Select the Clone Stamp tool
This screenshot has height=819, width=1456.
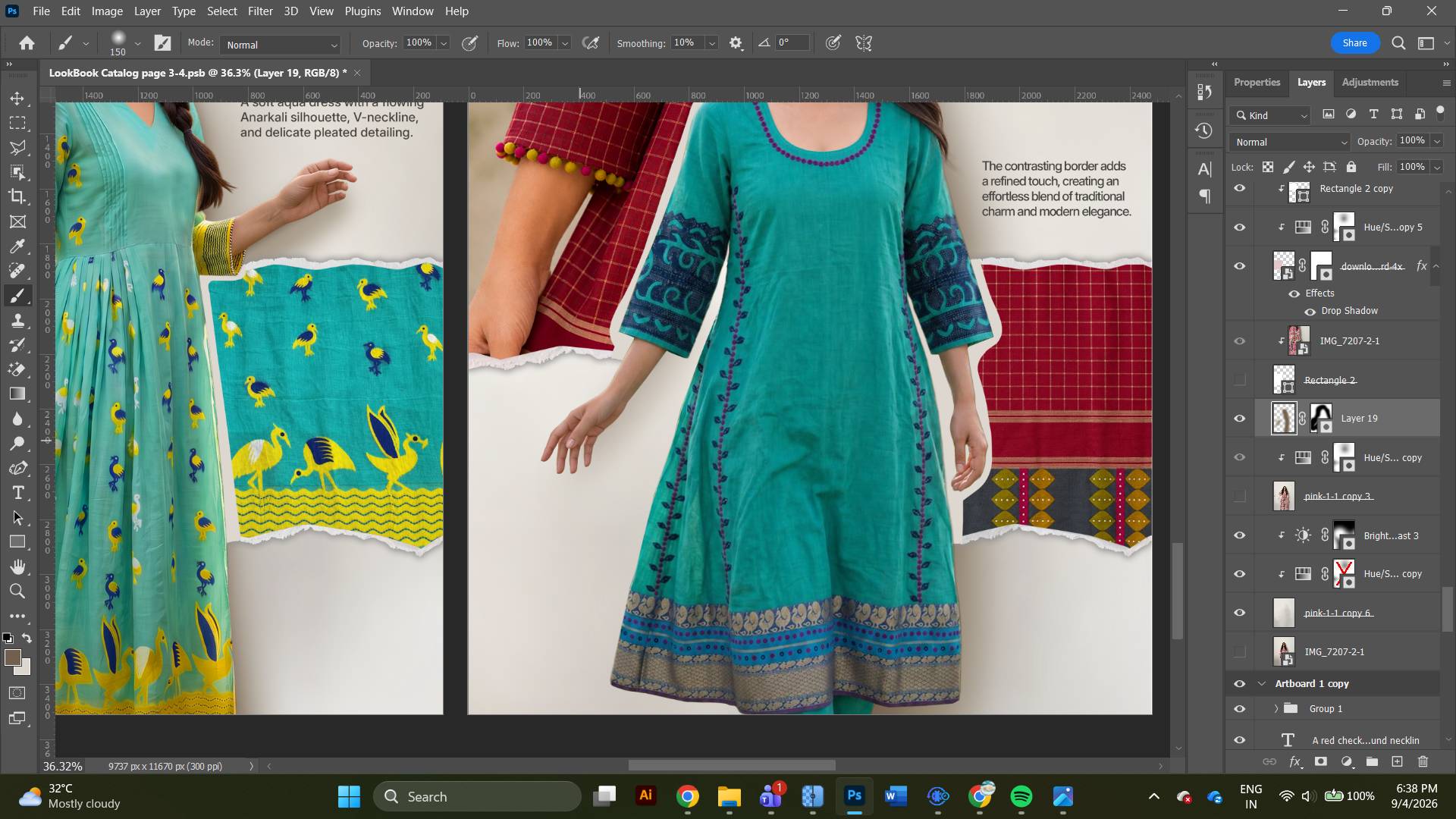(x=17, y=321)
